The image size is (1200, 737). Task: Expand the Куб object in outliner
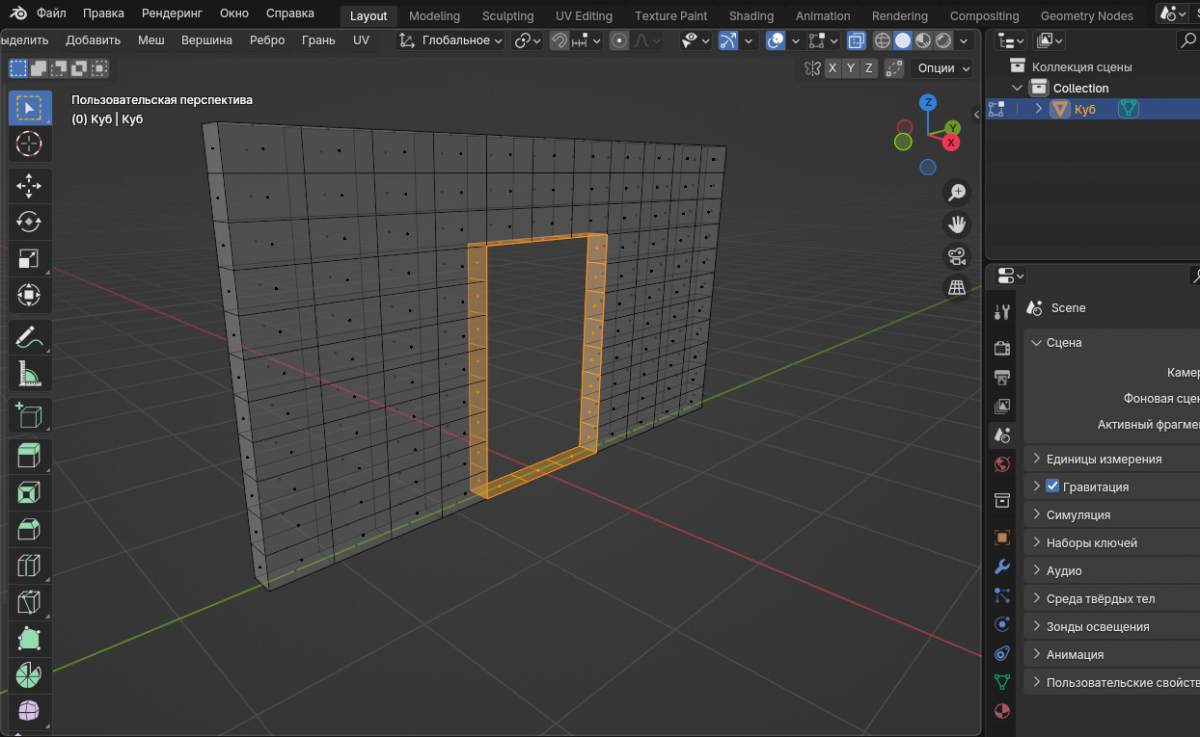[1038, 109]
